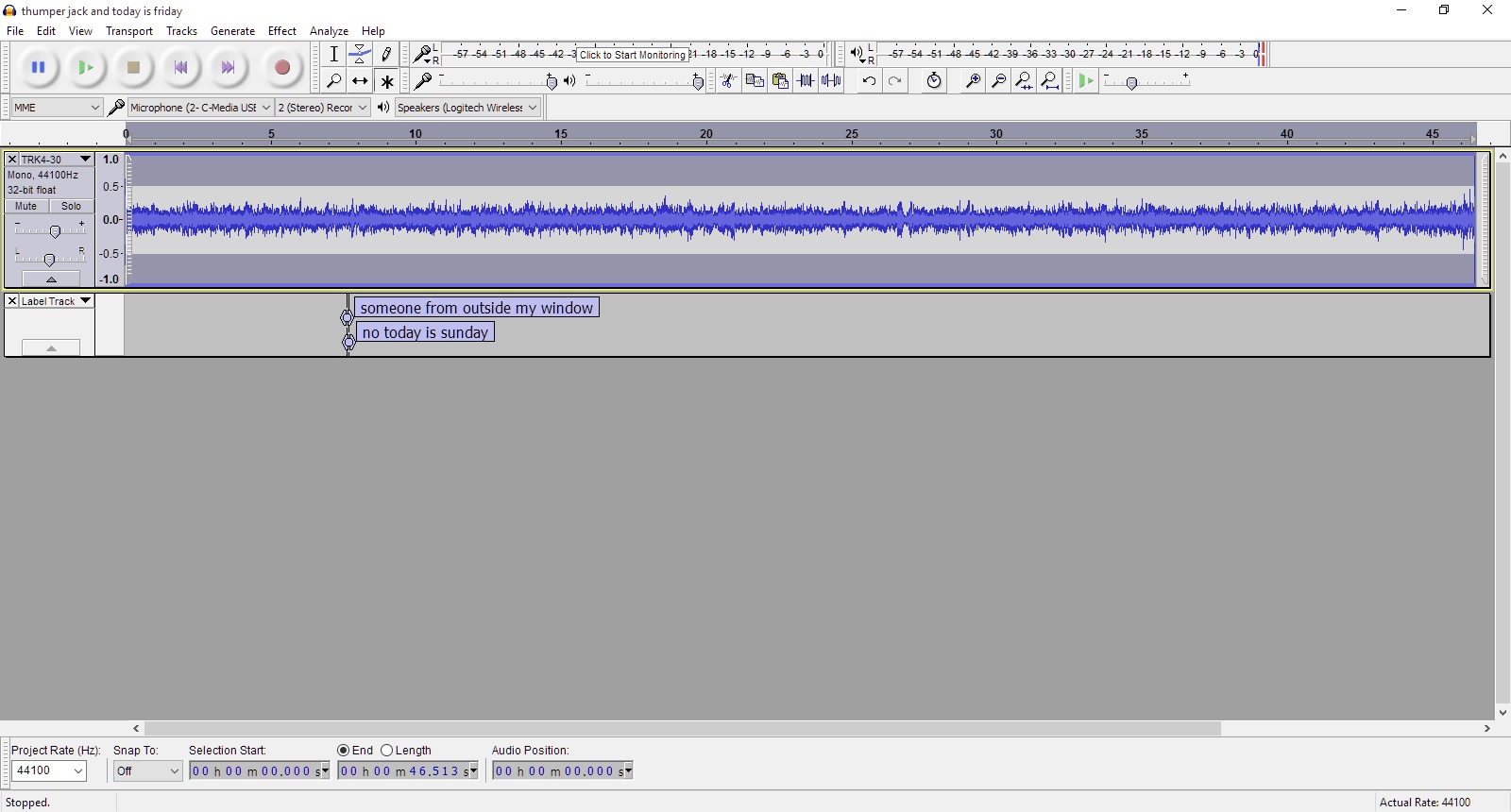Skip to start of track
Image resolution: width=1511 pixels, height=812 pixels.
(180, 68)
